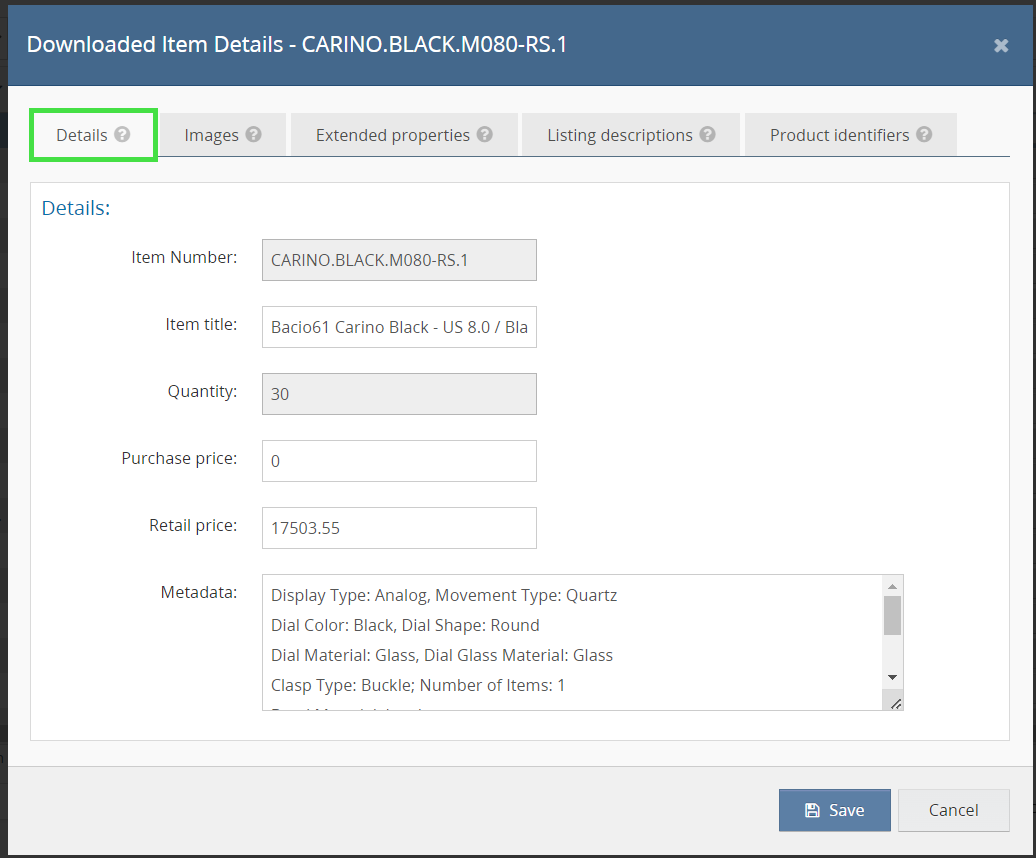
Task: Click the Product identifiers help icon
Action: 924,134
